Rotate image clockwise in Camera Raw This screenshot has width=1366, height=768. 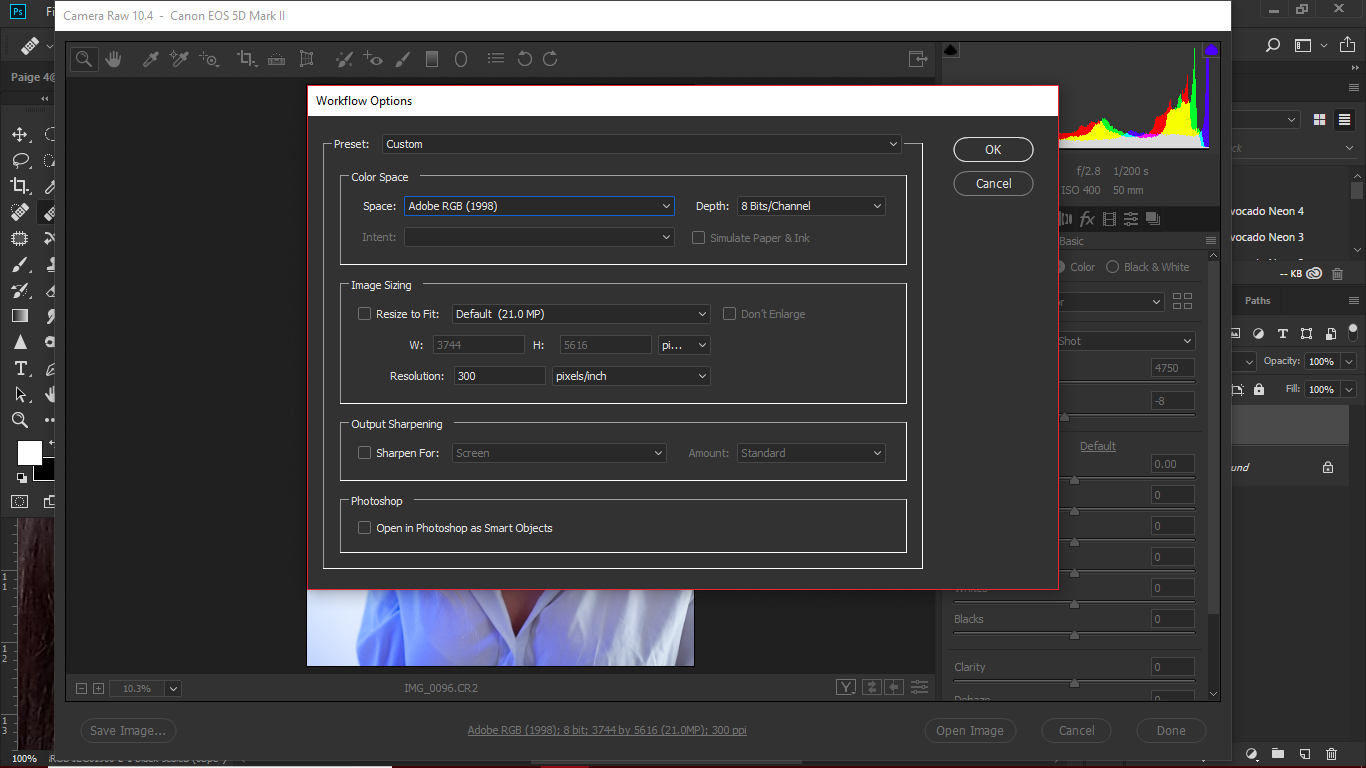(550, 59)
